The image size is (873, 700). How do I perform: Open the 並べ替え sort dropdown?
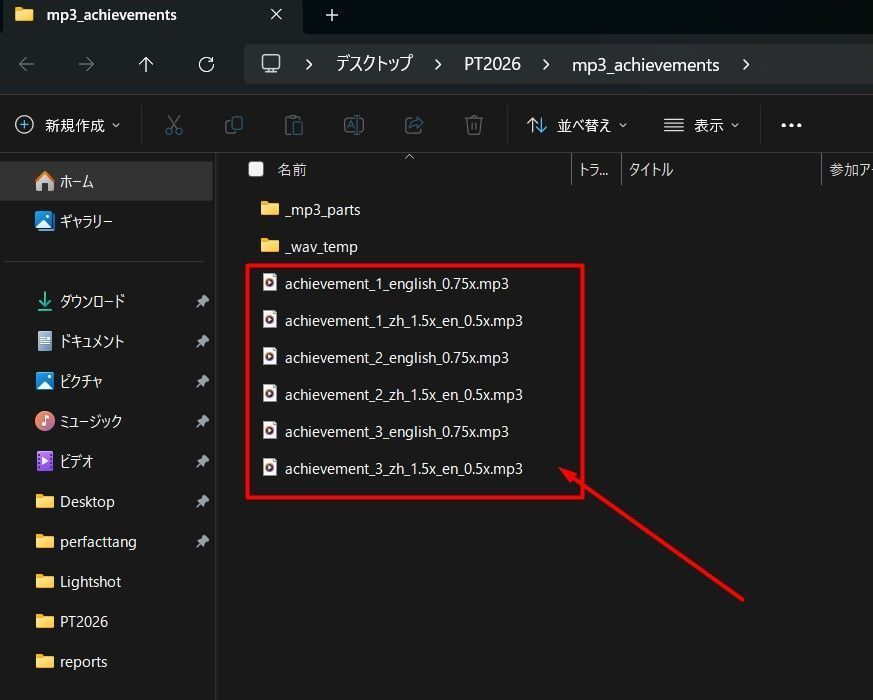point(577,125)
